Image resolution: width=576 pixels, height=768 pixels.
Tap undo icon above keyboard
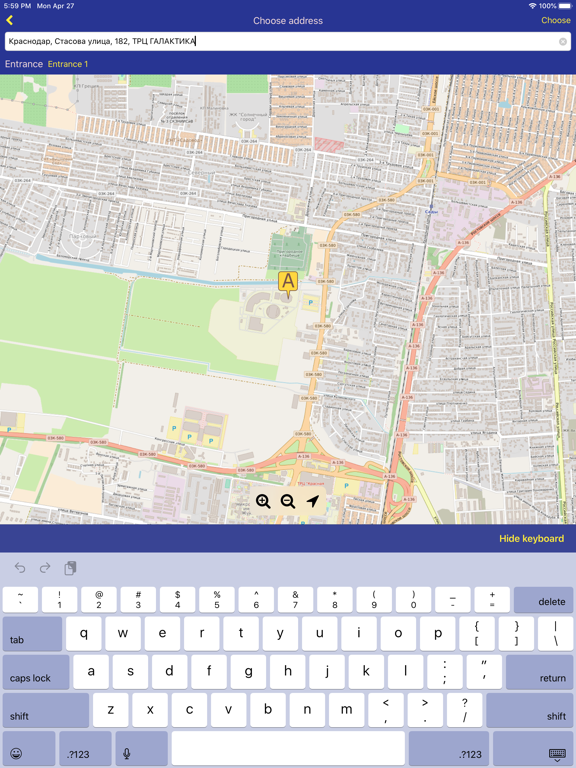coord(20,568)
